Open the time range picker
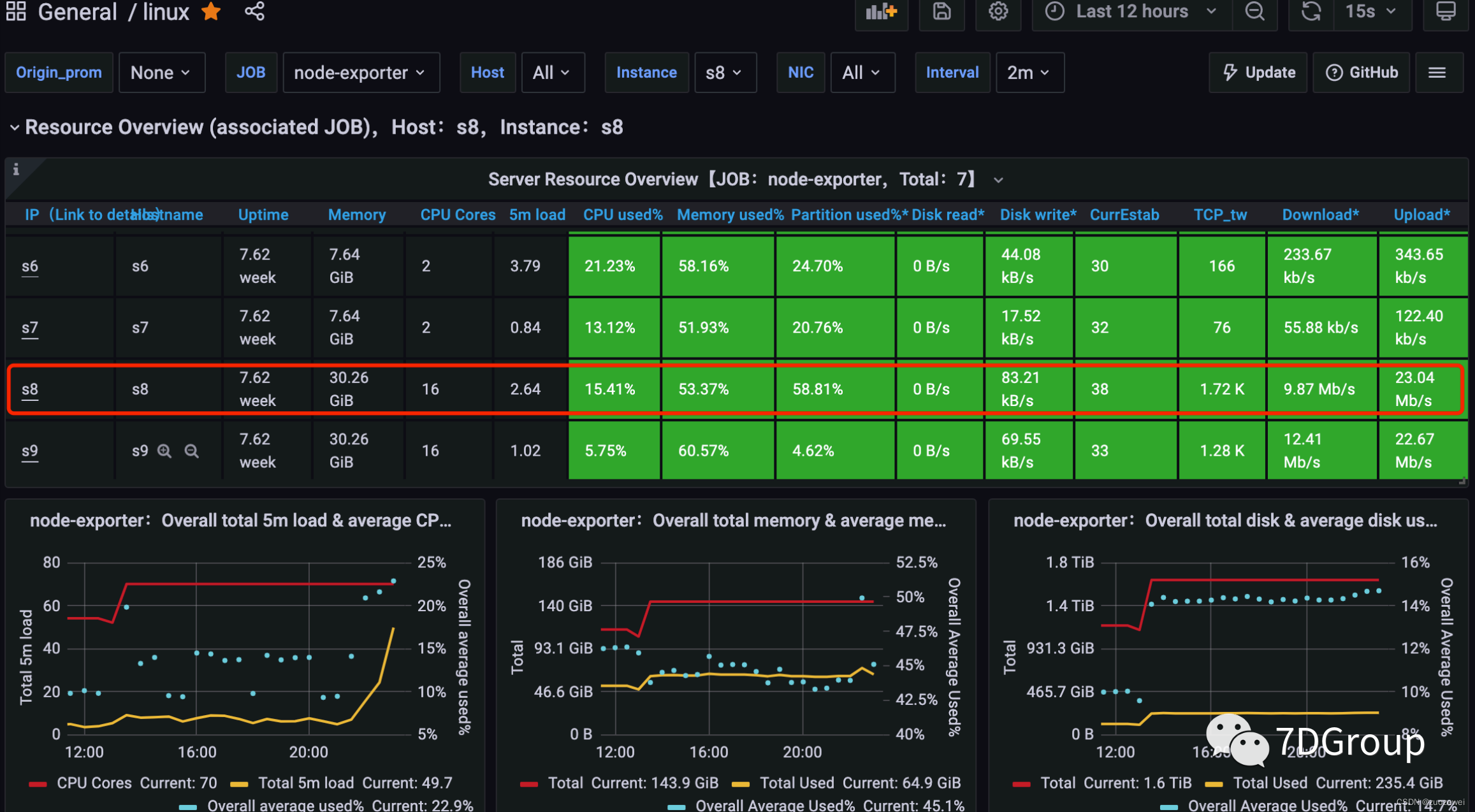 click(x=1132, y=12)
